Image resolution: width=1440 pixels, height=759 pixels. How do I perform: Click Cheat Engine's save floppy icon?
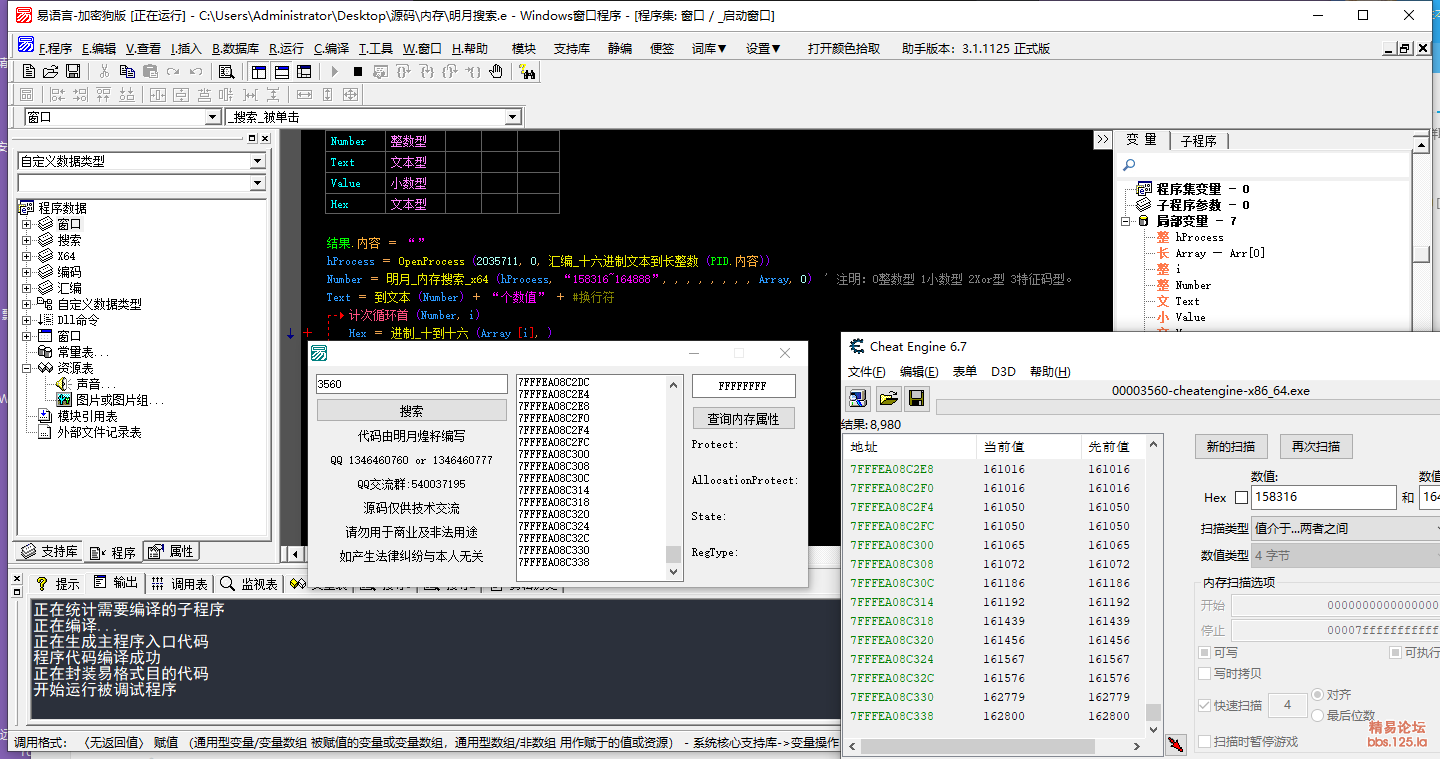point(915,399)
